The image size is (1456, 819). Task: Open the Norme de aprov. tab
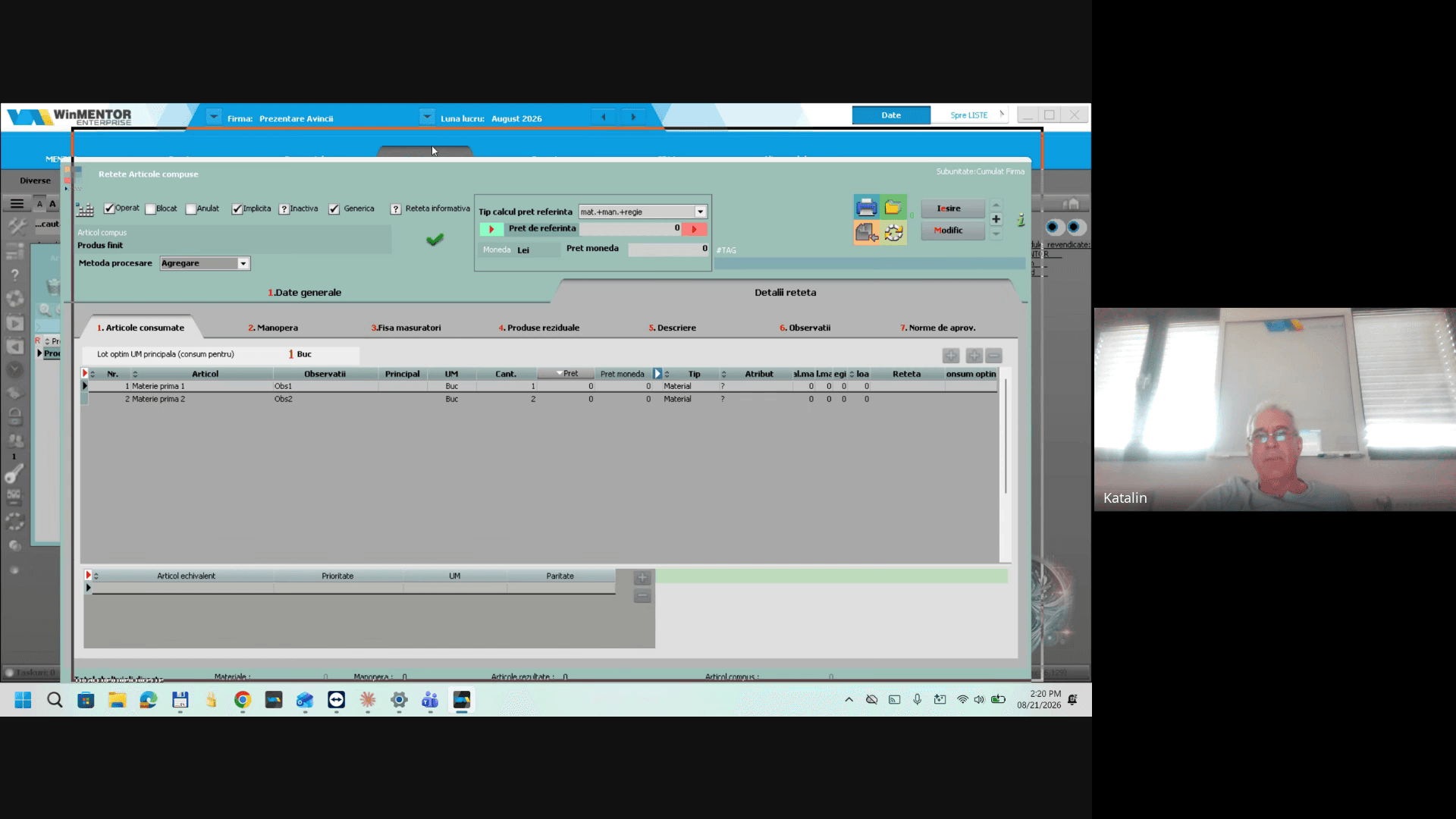tap(938, 328)
